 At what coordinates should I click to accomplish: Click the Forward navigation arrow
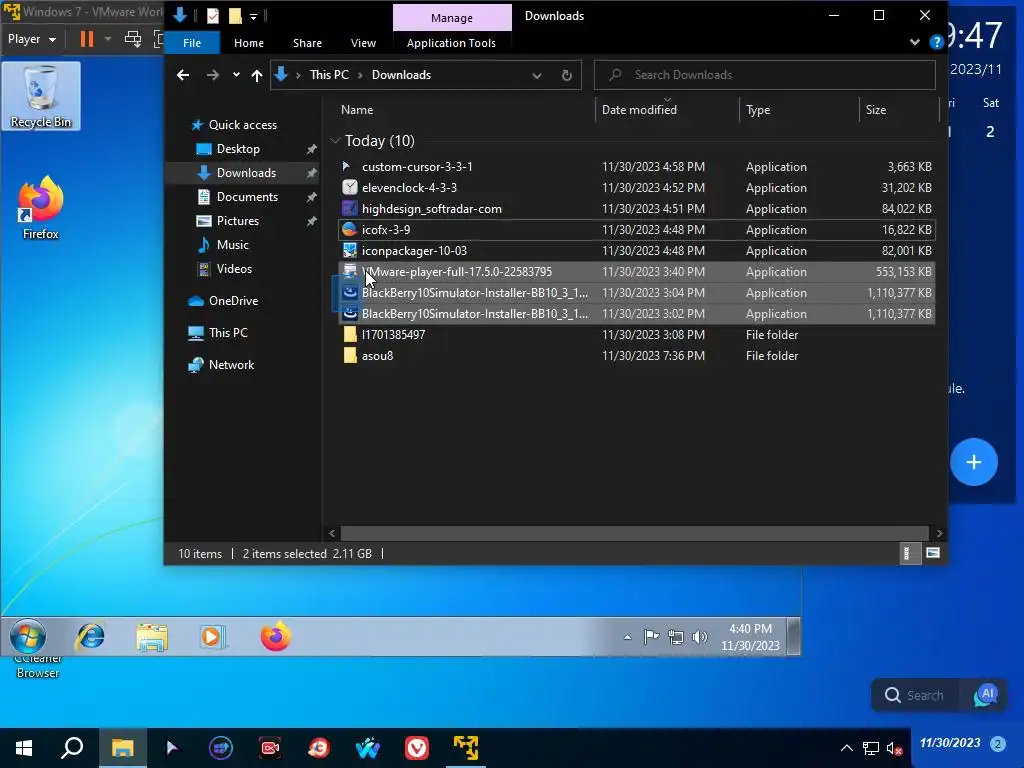click(x=212, y=75)
